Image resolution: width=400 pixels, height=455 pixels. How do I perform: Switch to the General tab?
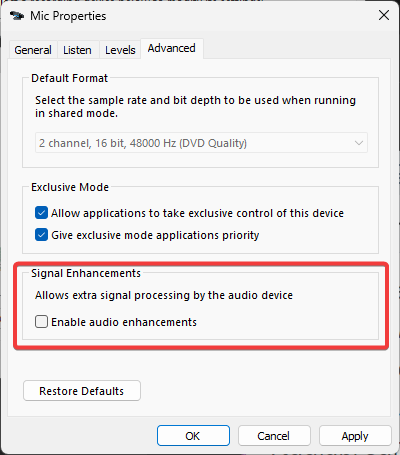pos(33,50)
